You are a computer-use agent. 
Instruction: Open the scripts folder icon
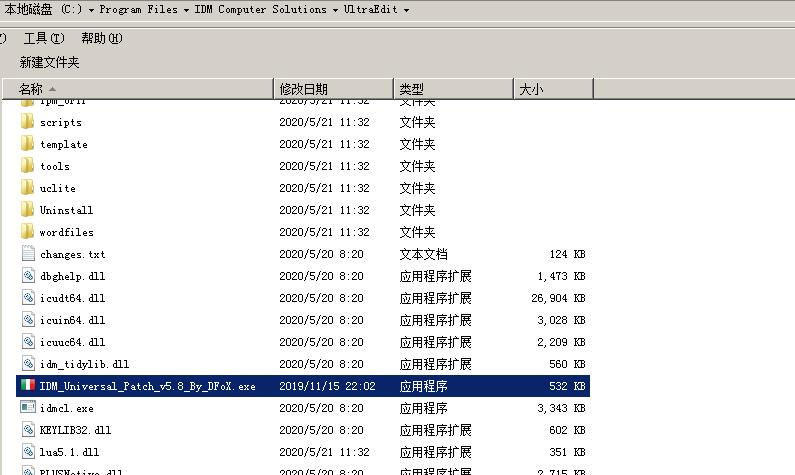27,122
